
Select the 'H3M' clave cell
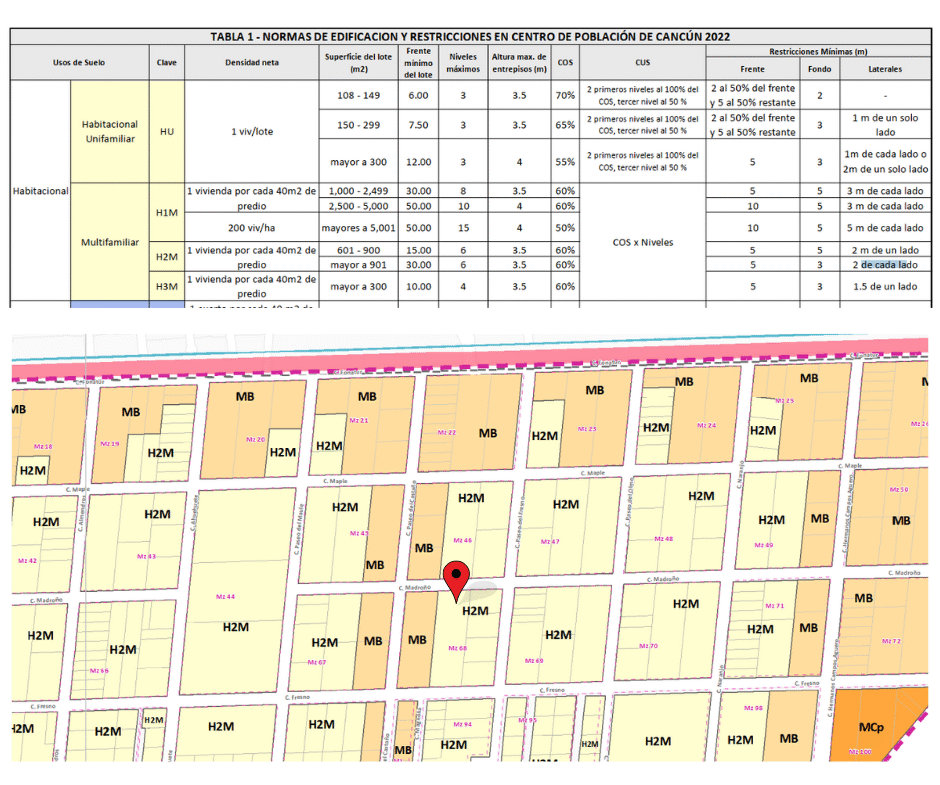click(x=167, y=287)
